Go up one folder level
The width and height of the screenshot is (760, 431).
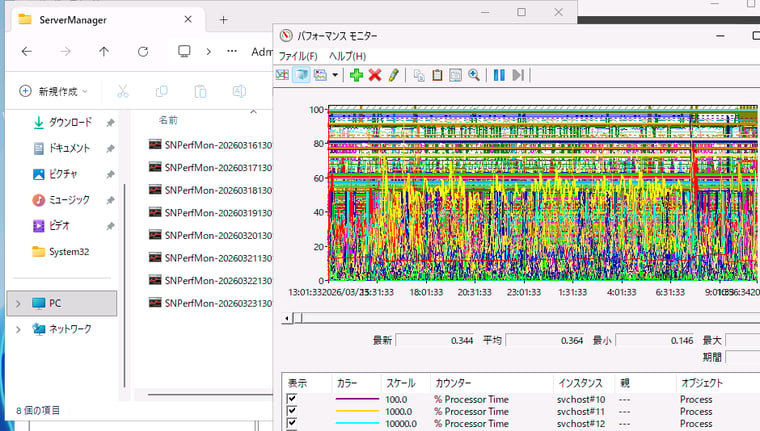pos(104,51)
